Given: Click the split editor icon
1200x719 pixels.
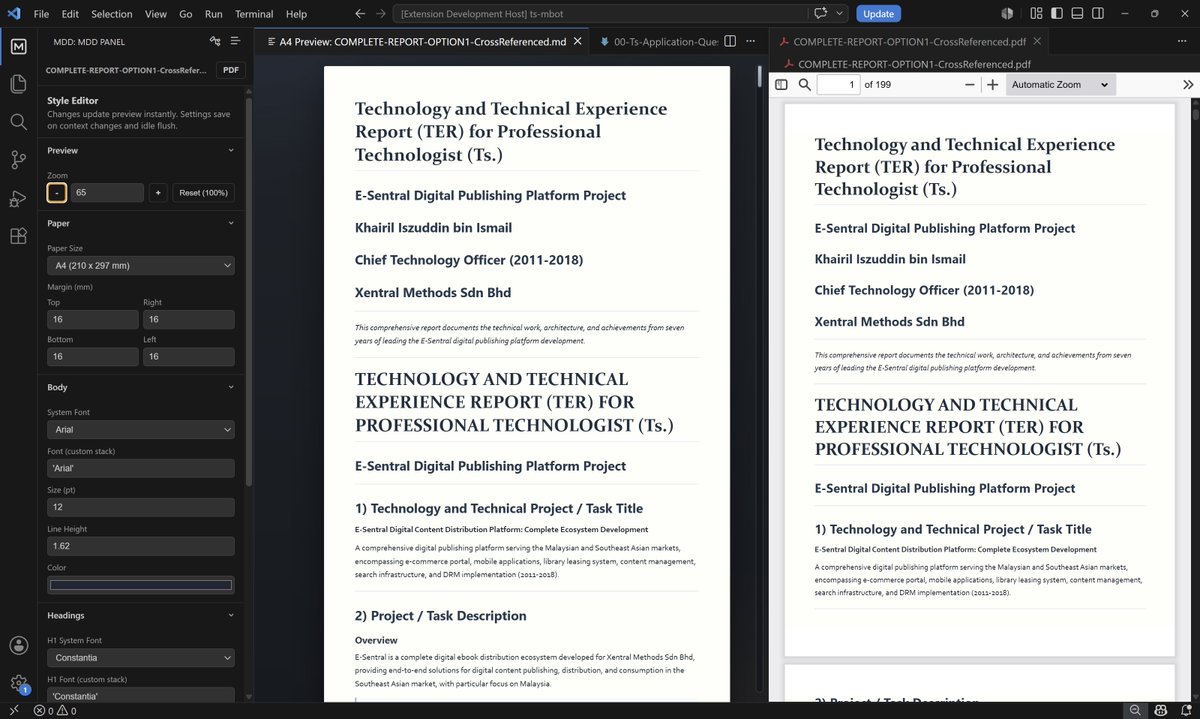Looking at the screenshot, I should click(x=730, y=42).
